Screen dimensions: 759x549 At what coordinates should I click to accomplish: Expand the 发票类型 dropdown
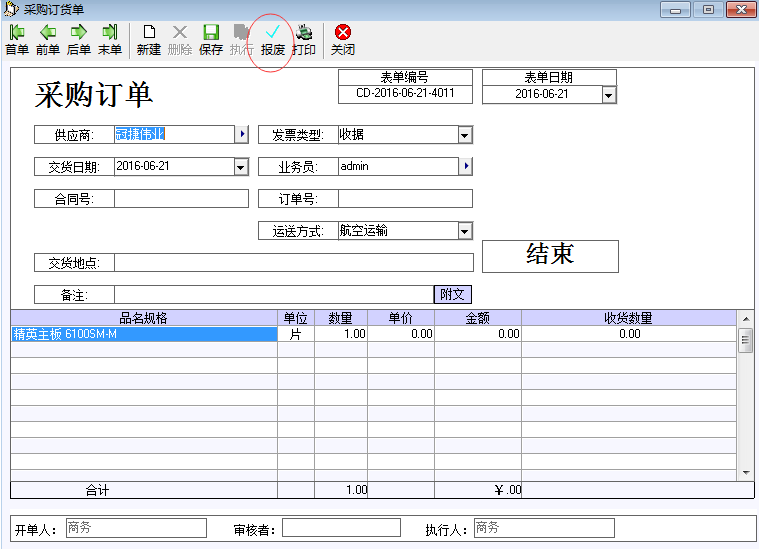pyautogui.click(x=465, y=135)
